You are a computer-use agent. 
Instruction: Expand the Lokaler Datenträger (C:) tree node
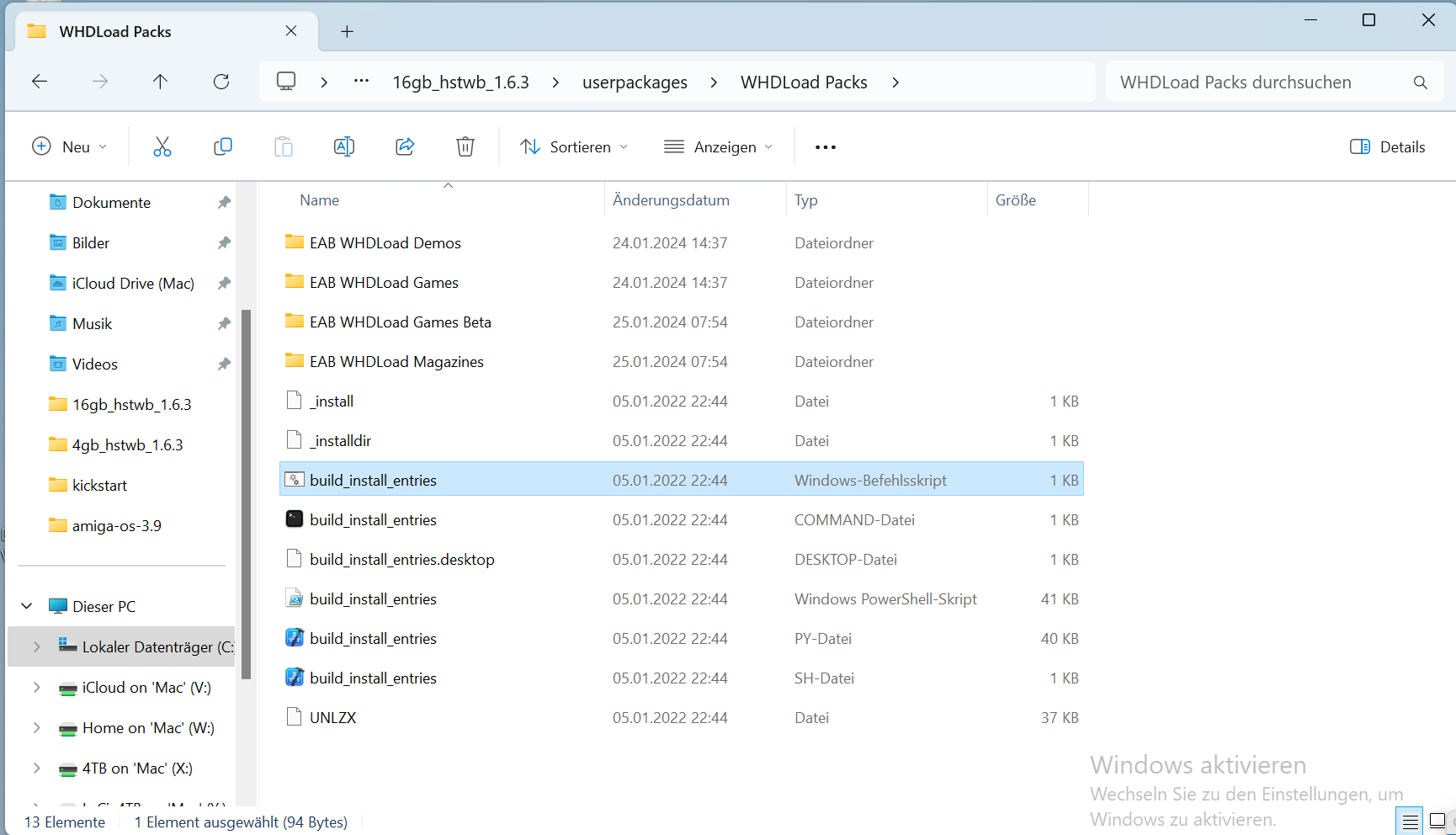pos(36,646)
